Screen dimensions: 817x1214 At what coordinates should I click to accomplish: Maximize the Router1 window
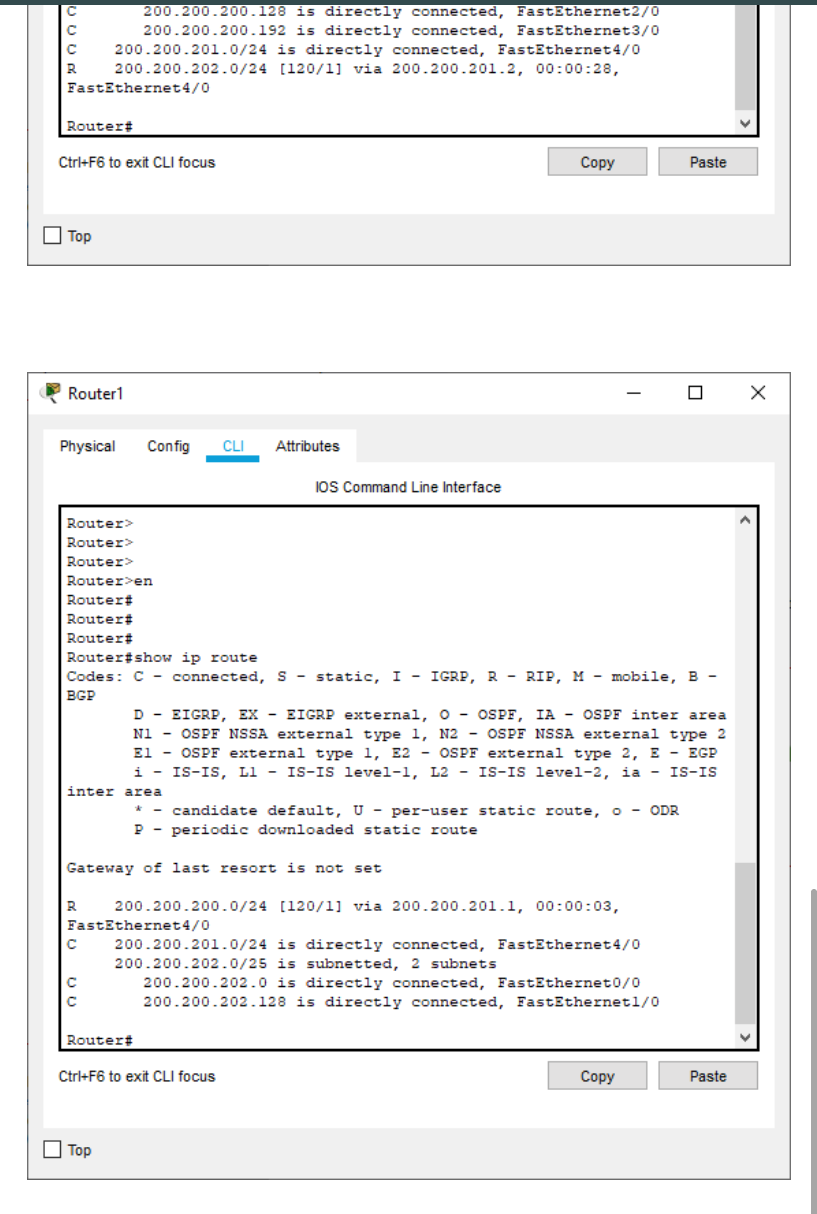[x=693, y=392]
